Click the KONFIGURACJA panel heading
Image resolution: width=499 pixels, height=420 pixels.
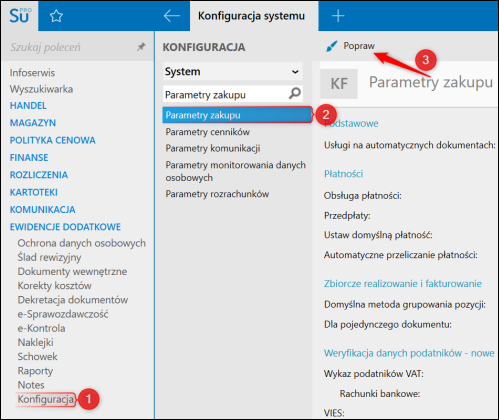tap(204, 47)
